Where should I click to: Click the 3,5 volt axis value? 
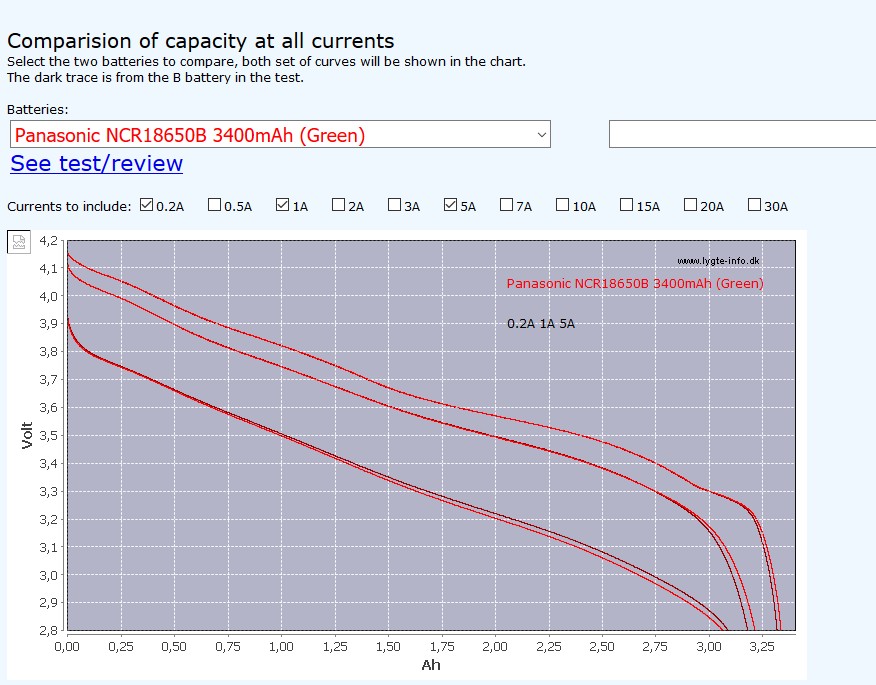point(49,436)
